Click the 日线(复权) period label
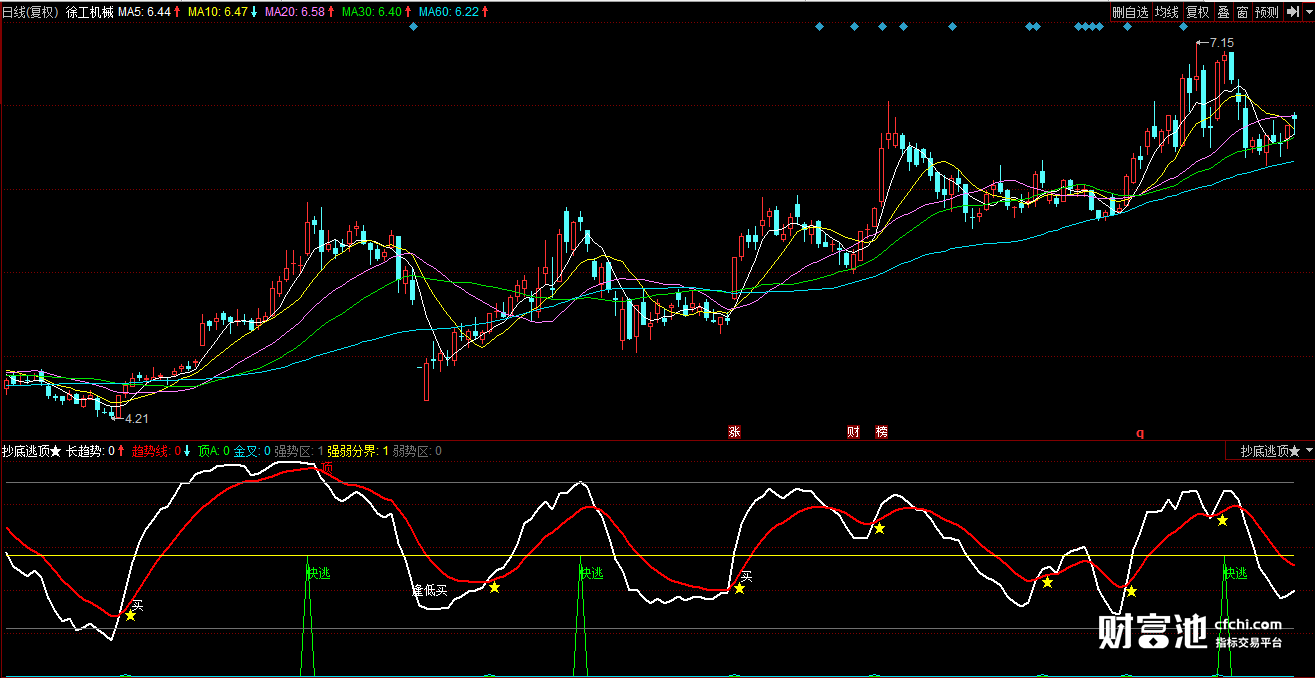The height and width of the screenshot is (678, 1315). [29, 12]
